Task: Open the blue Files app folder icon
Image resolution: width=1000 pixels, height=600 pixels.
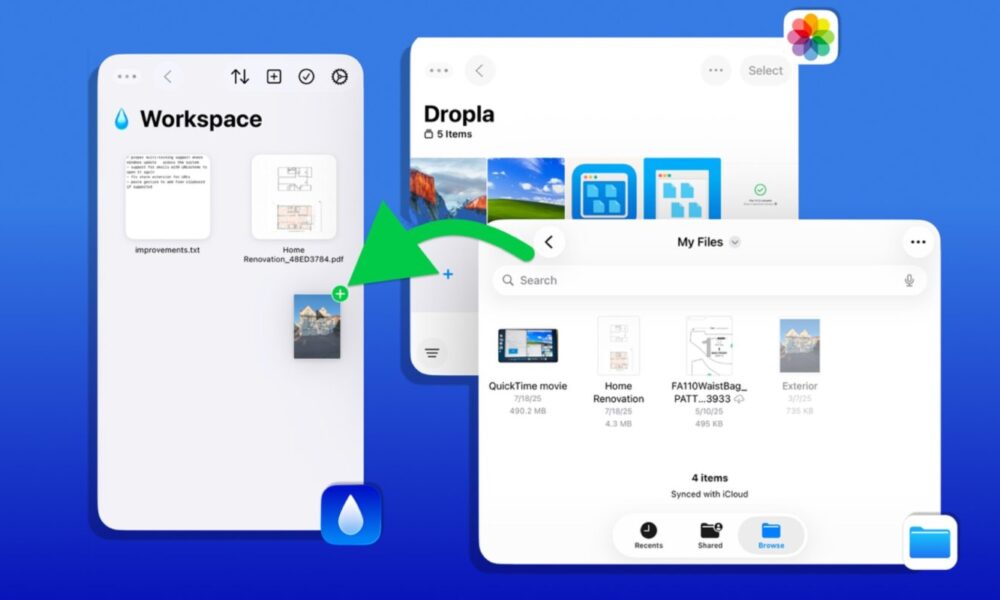Action: [930, 542]
